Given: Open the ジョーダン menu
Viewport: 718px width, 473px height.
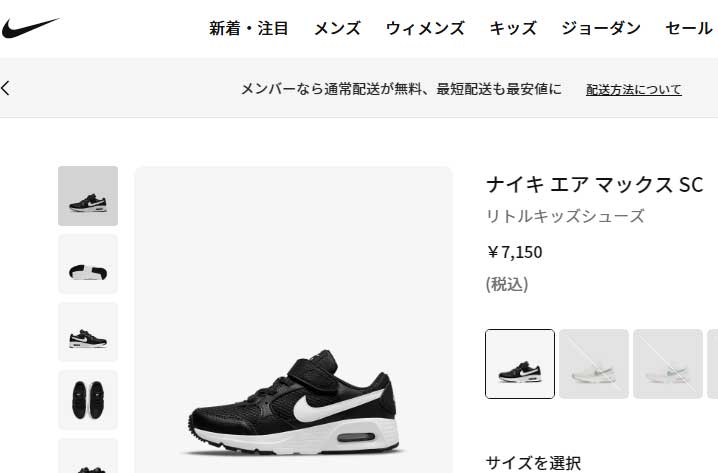Looking at the screenshot, I should click(601, 28).
